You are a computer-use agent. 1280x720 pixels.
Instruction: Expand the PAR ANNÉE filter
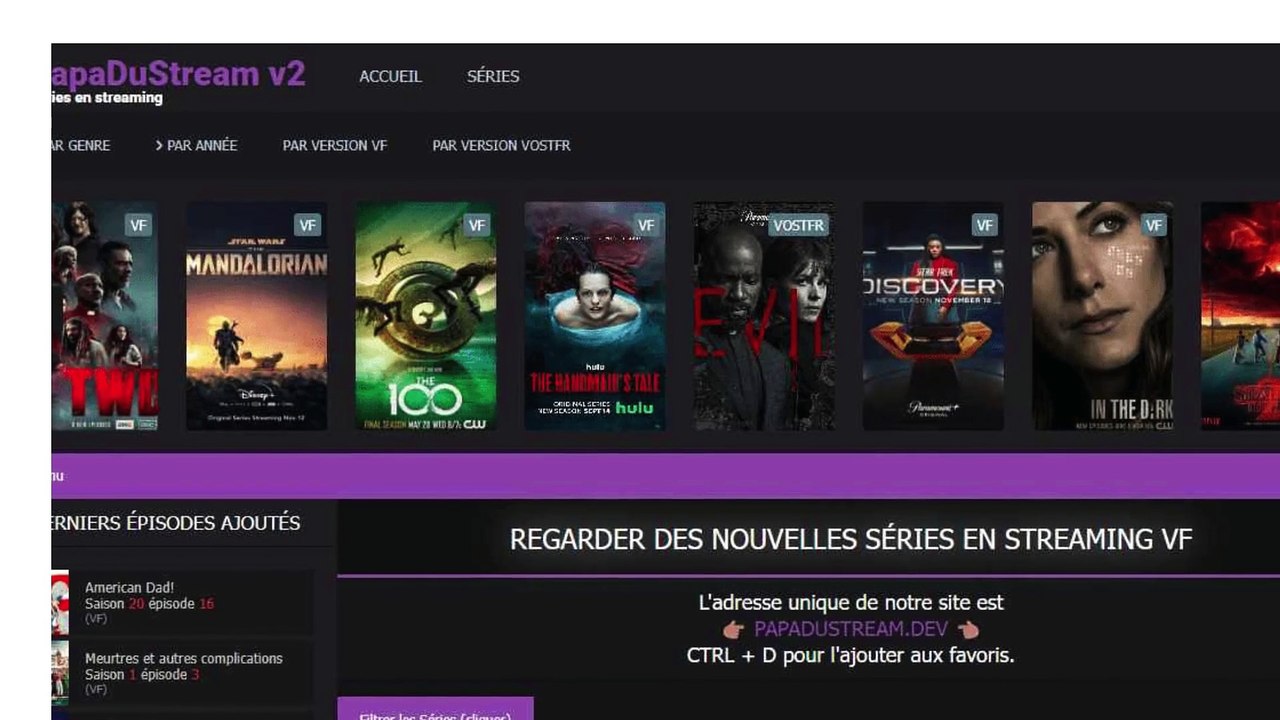pyautogui.click(x=196, y=145)
